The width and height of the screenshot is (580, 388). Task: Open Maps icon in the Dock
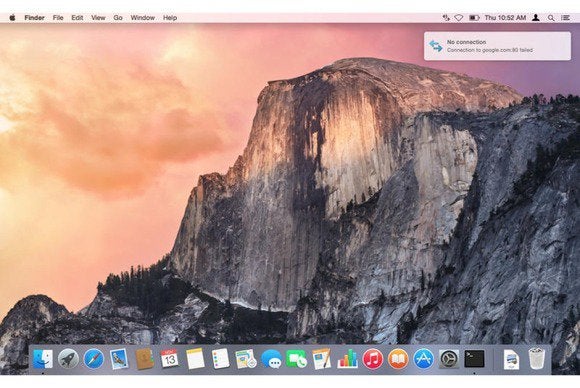pos(246,359)
